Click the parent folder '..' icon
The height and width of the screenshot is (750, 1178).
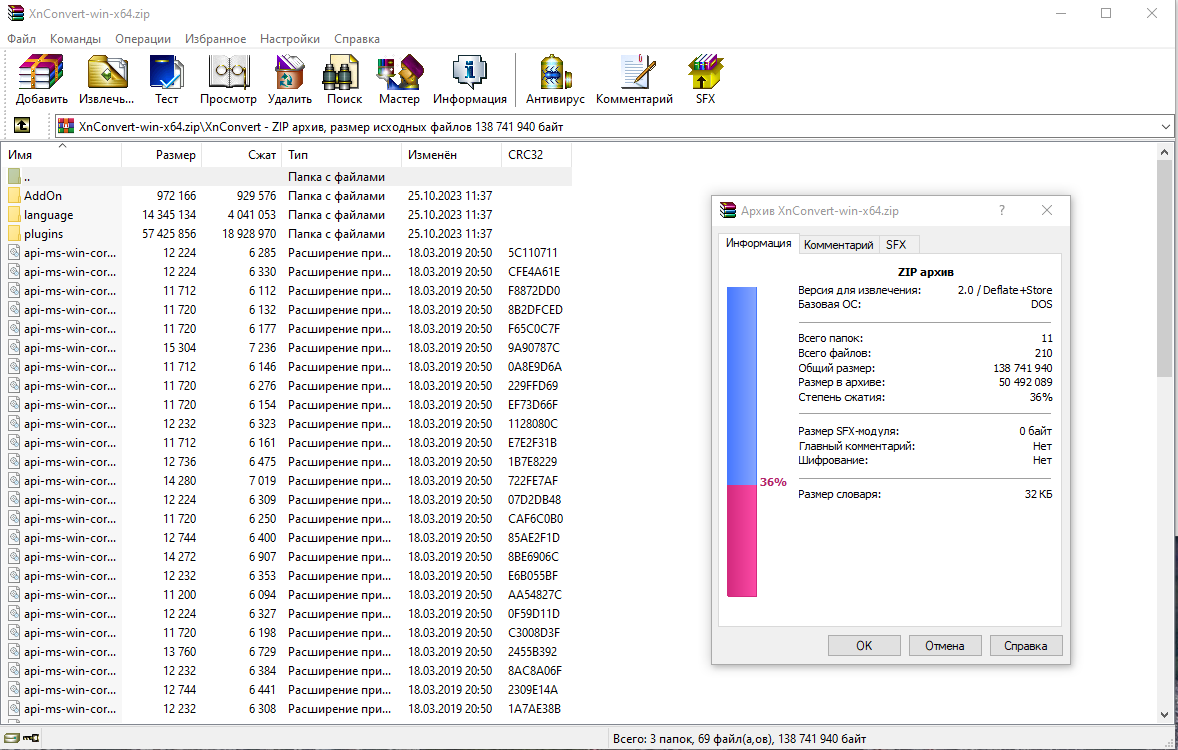tap(14, 177)
